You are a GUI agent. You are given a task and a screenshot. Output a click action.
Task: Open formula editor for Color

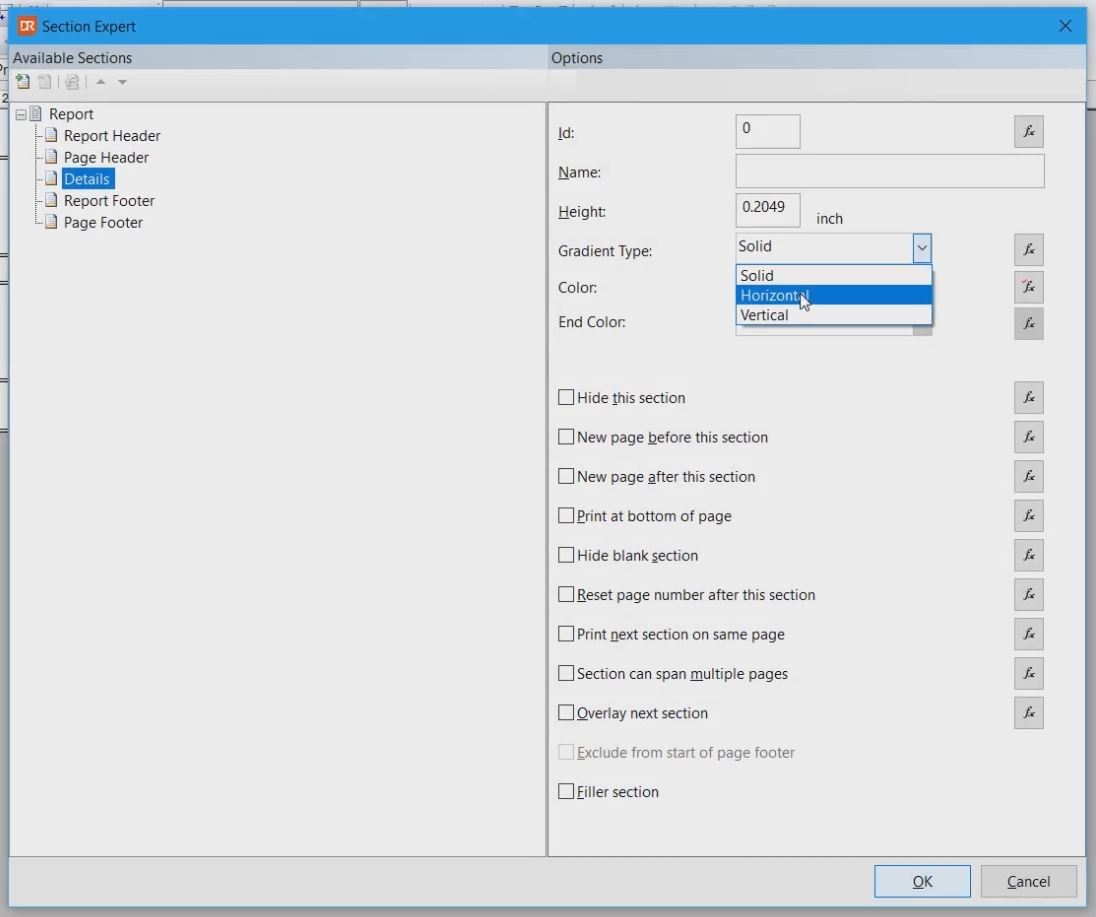pos(1028,287)
